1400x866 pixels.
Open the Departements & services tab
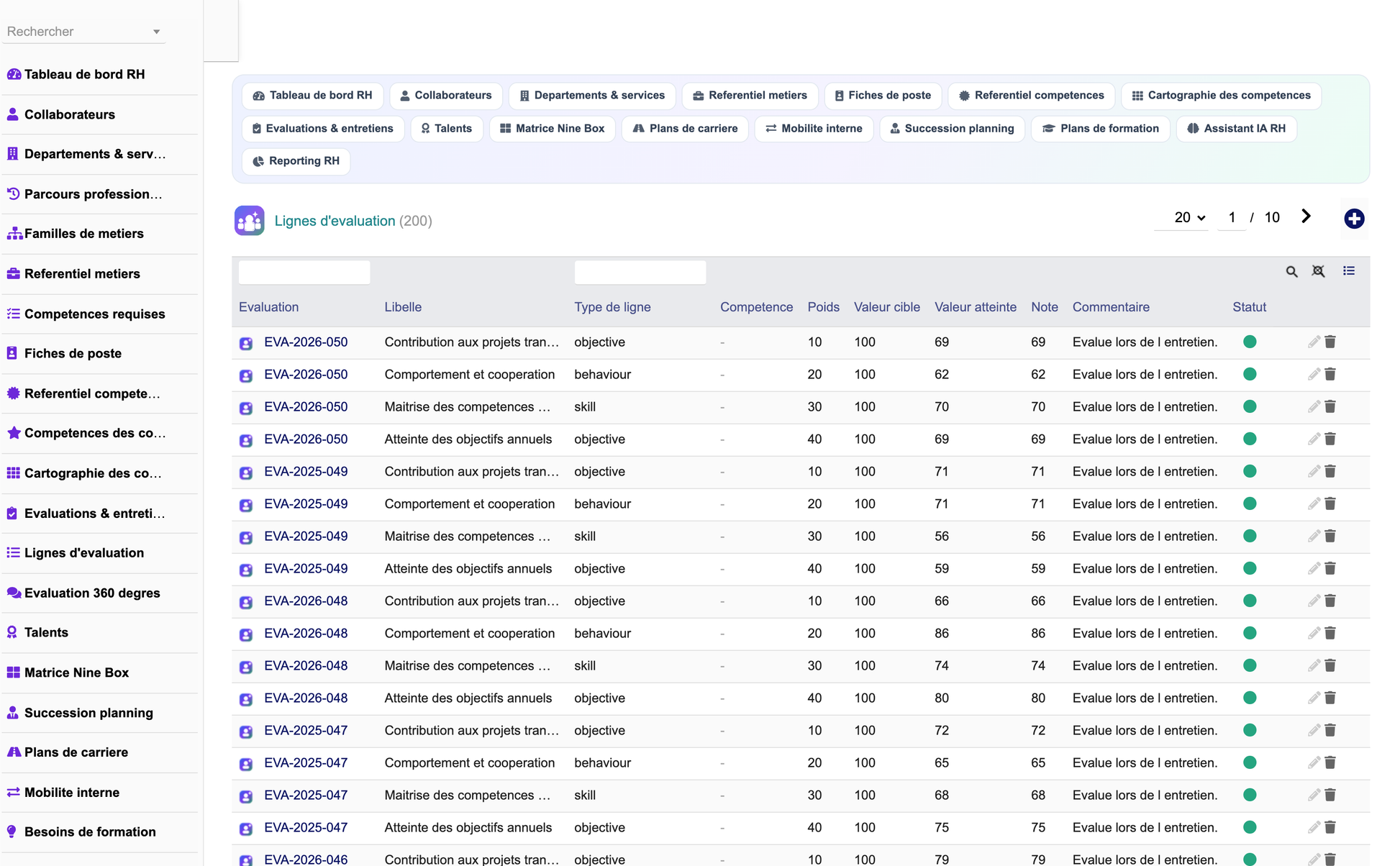(x=592, y=96)
